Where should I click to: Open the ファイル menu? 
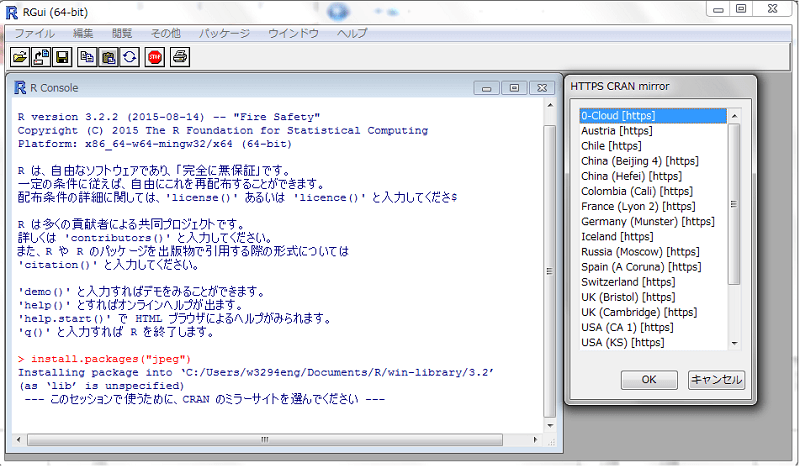[x=34, y=33]
